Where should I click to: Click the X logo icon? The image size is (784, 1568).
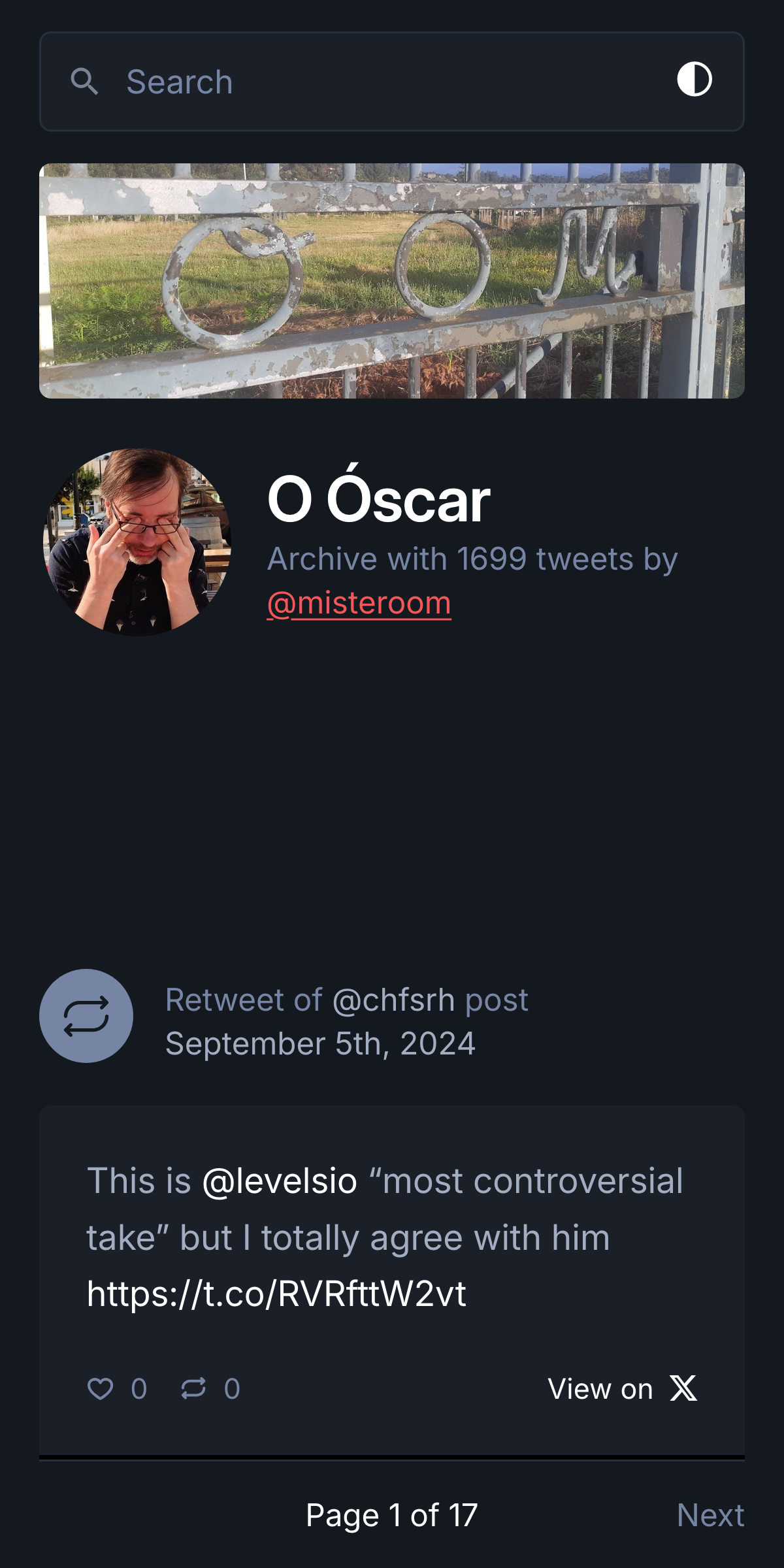click(683, 1388)
